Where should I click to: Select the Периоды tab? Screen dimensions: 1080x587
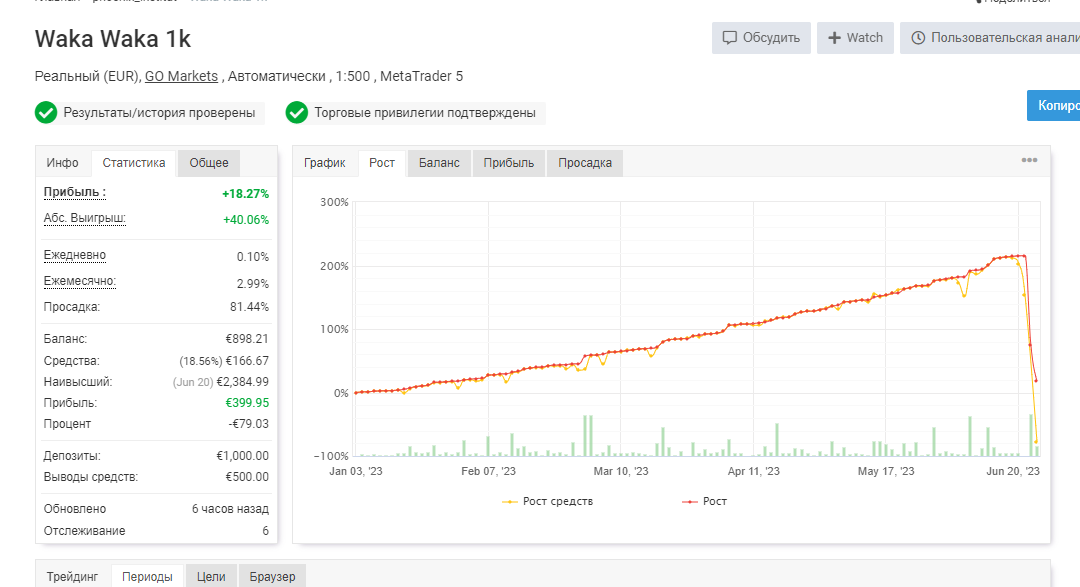tap(147, 577)
